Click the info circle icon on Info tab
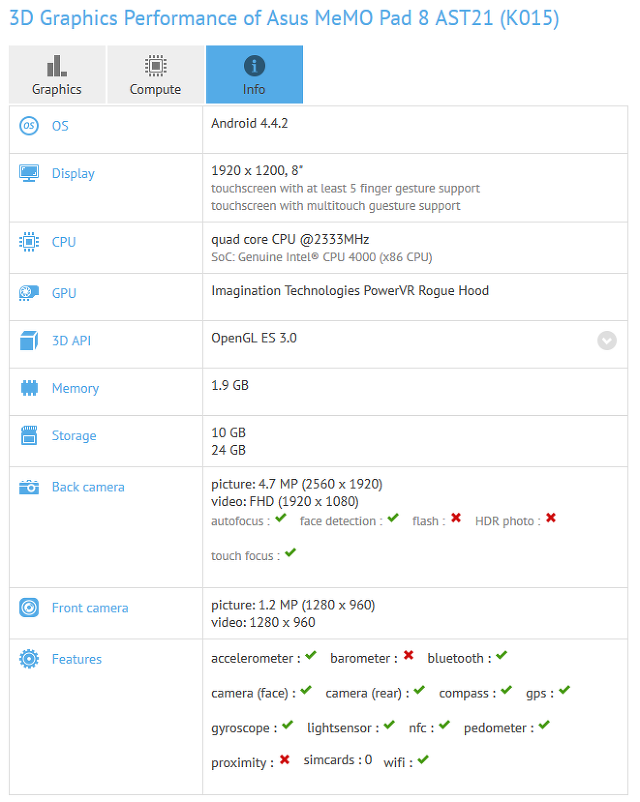The width and height of the screenshot is (640, 802). (254, 65)
